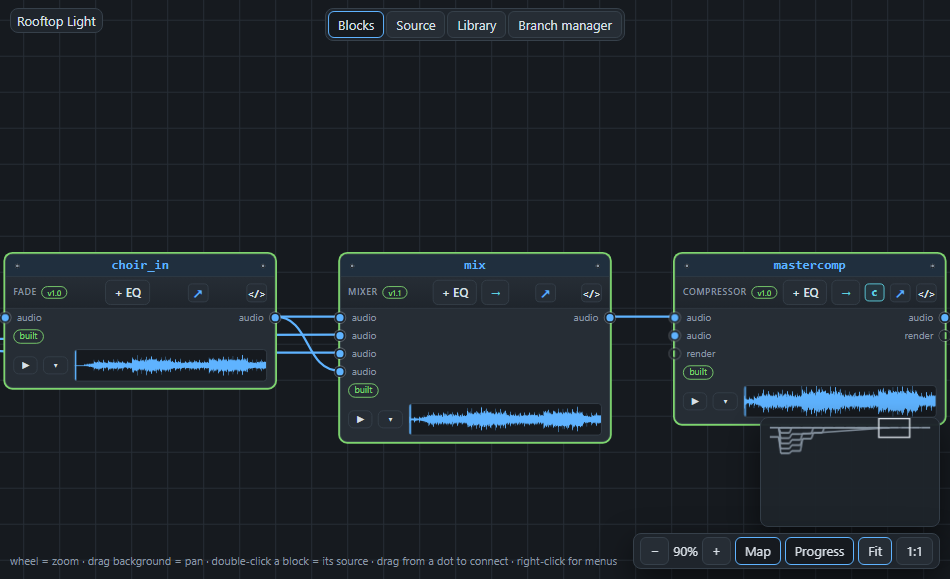
Task: Click the built status badge on mix
Action: click(x=363, y=390)
